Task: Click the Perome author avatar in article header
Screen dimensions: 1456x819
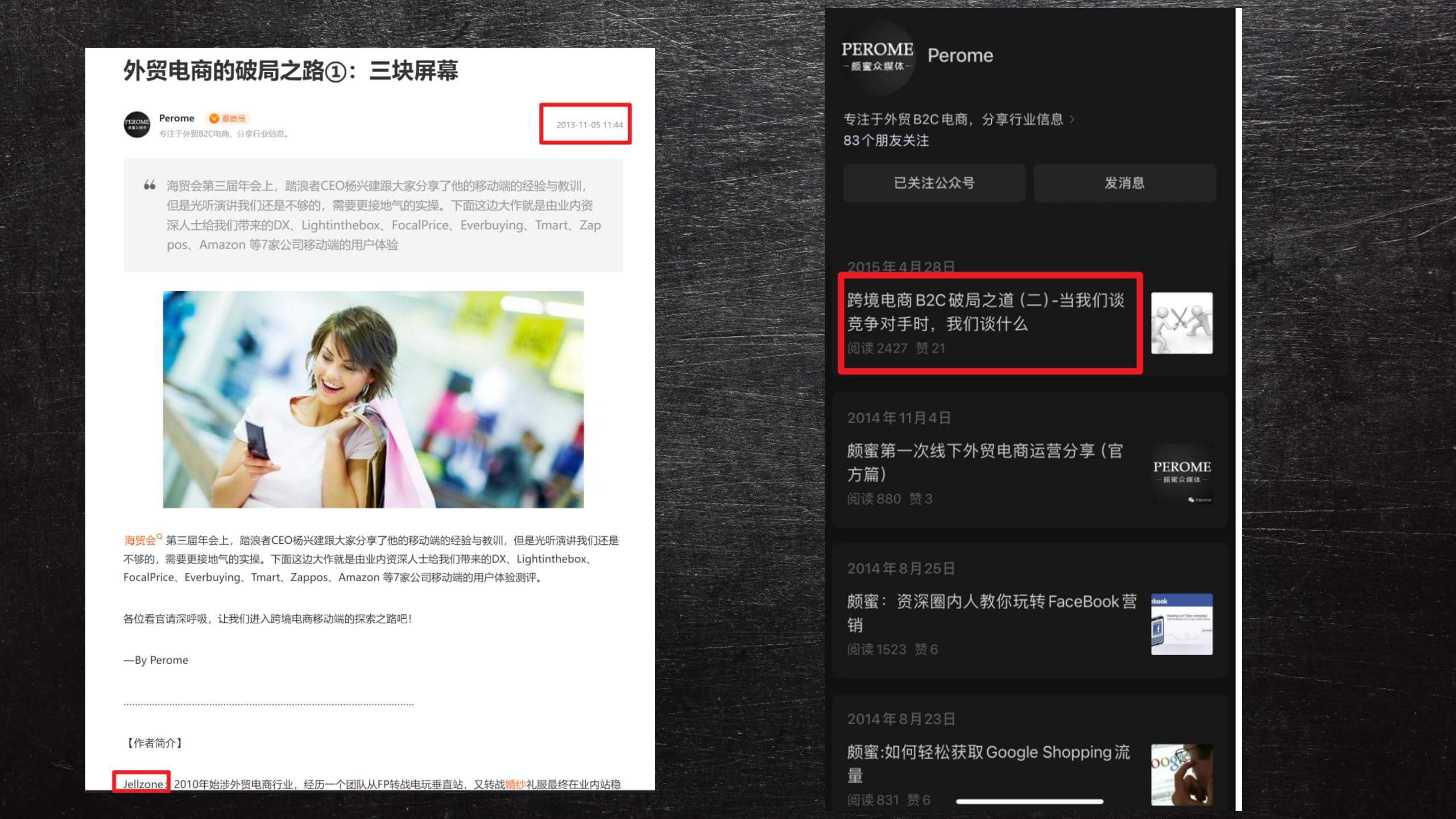Action: tap(137, 124)
